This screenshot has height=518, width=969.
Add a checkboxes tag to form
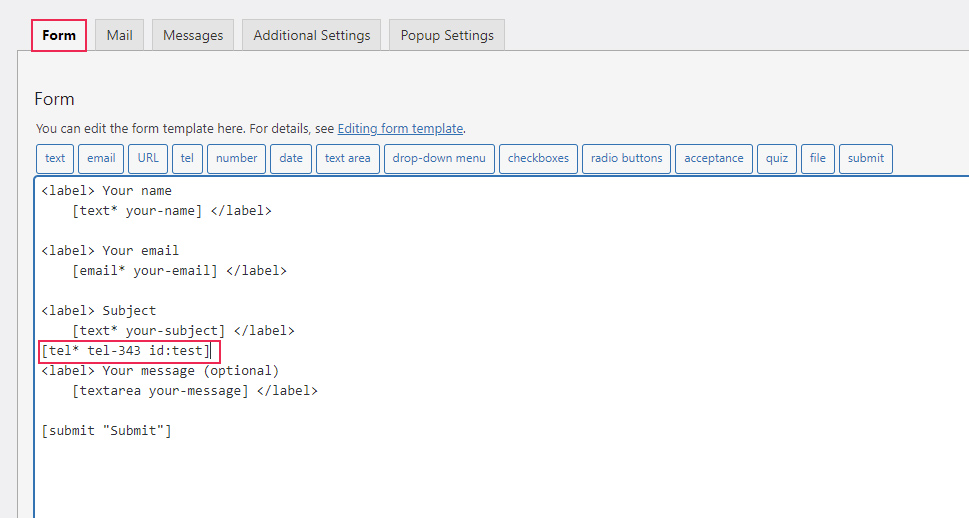pos(538,158)
